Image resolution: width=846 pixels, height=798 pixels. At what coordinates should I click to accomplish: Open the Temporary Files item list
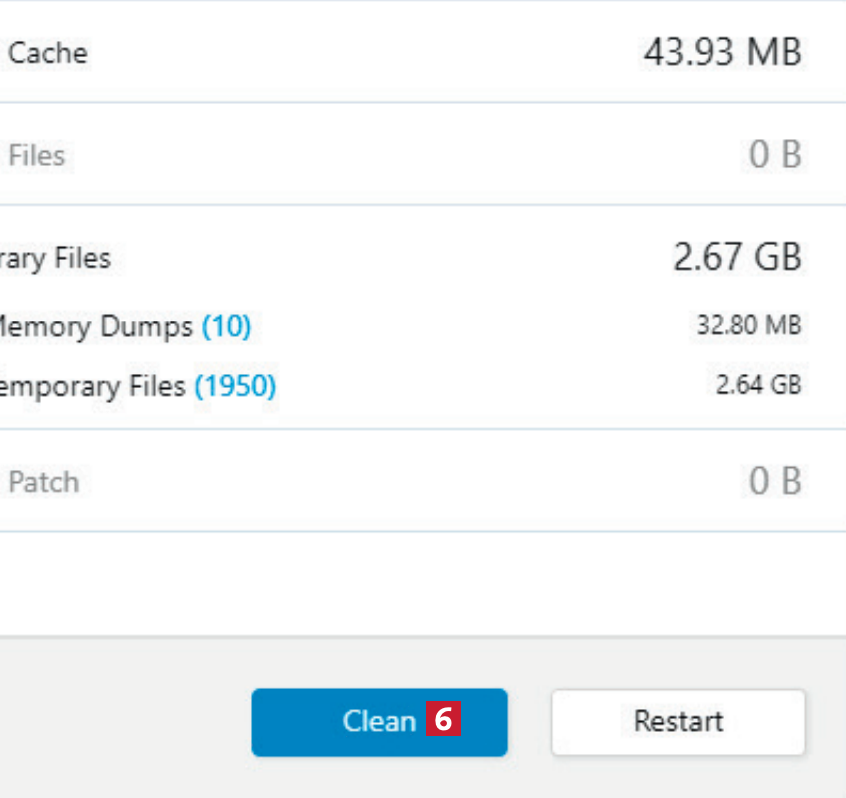point(93,386)
